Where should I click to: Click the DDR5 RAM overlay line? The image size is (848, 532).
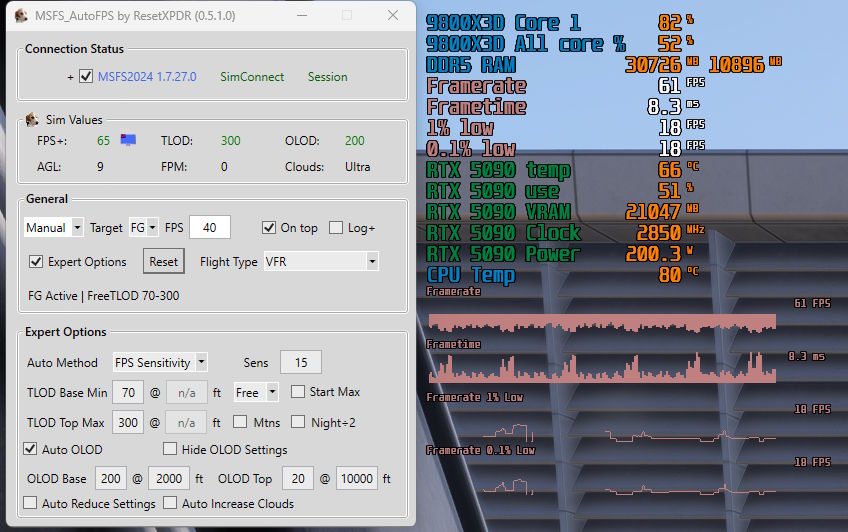(604, 65)
